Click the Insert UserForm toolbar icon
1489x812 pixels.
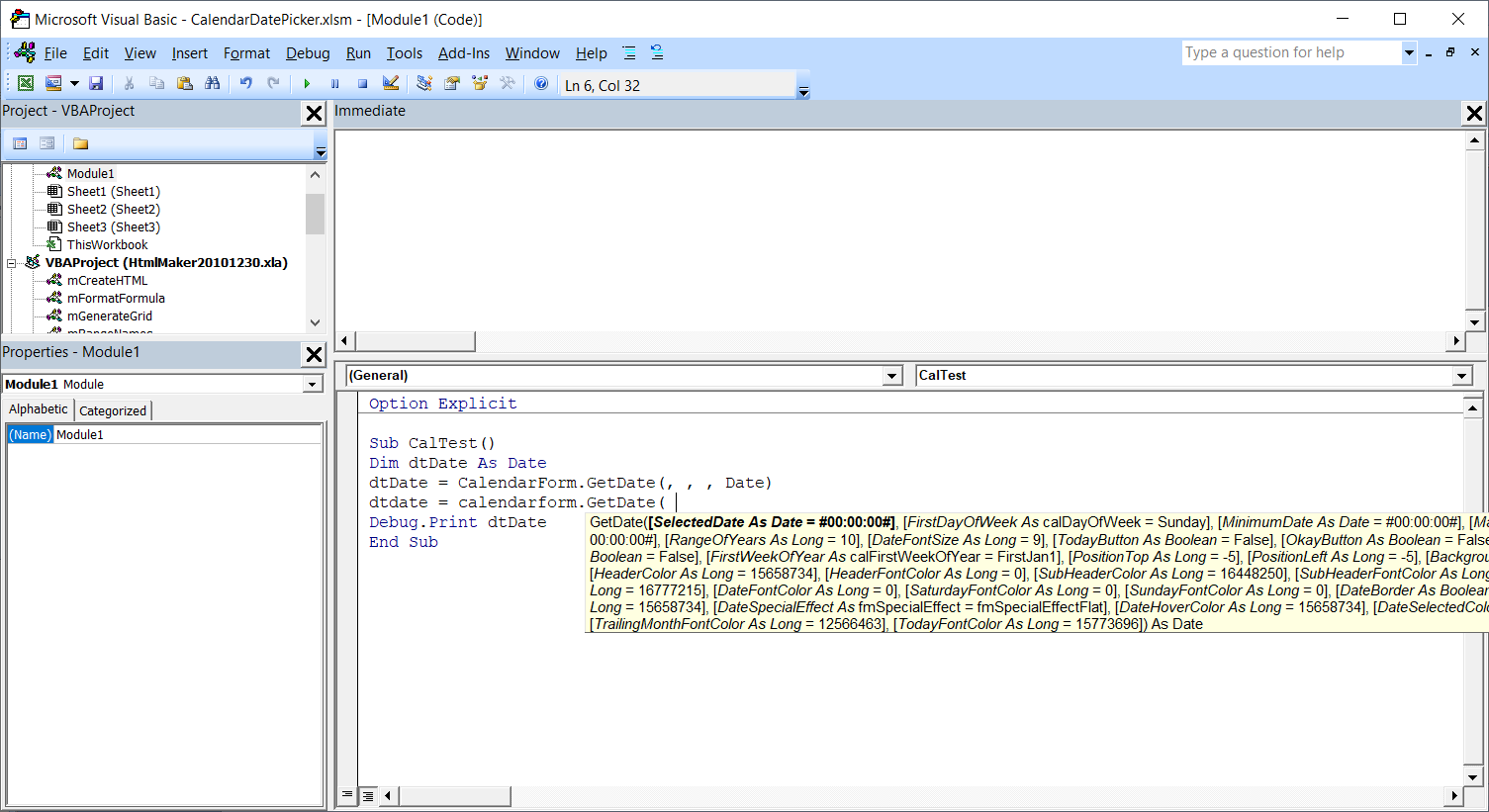click(x=53, y=84)
